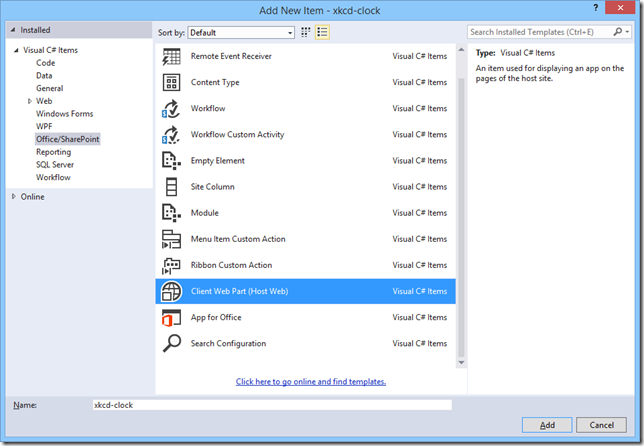The width and height of the screenshot is (644, 446).
Task: Open the Sort by Default dropdown
Action: tap(241, 33)
